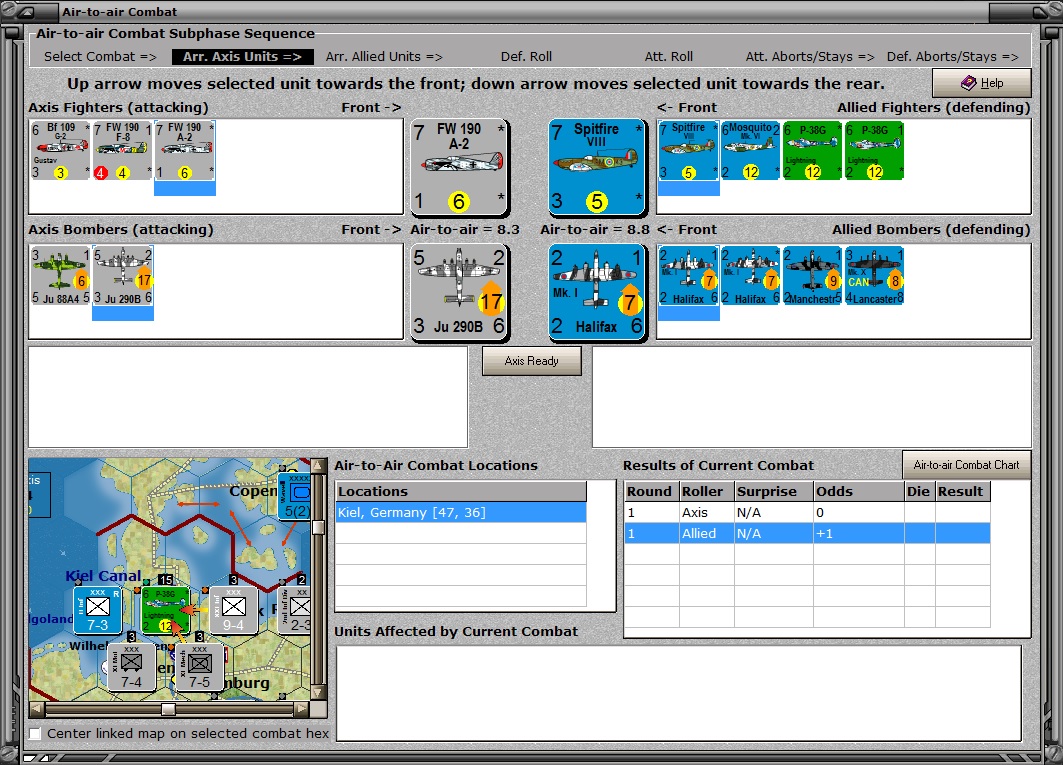Click the Att. Roll subphase step
The image size is (1063, 765).
click(x=668, y=56)
